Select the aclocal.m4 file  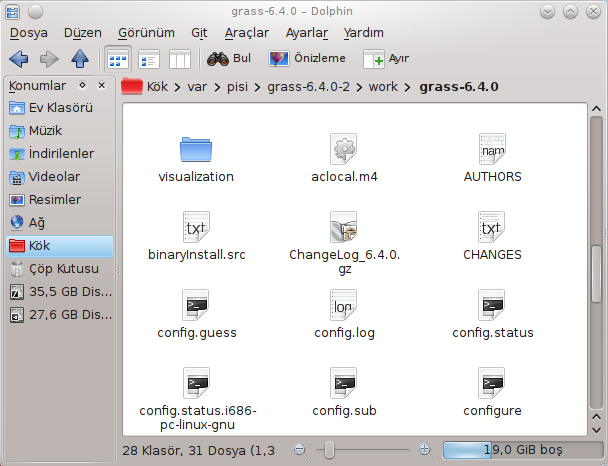[344, 158]
